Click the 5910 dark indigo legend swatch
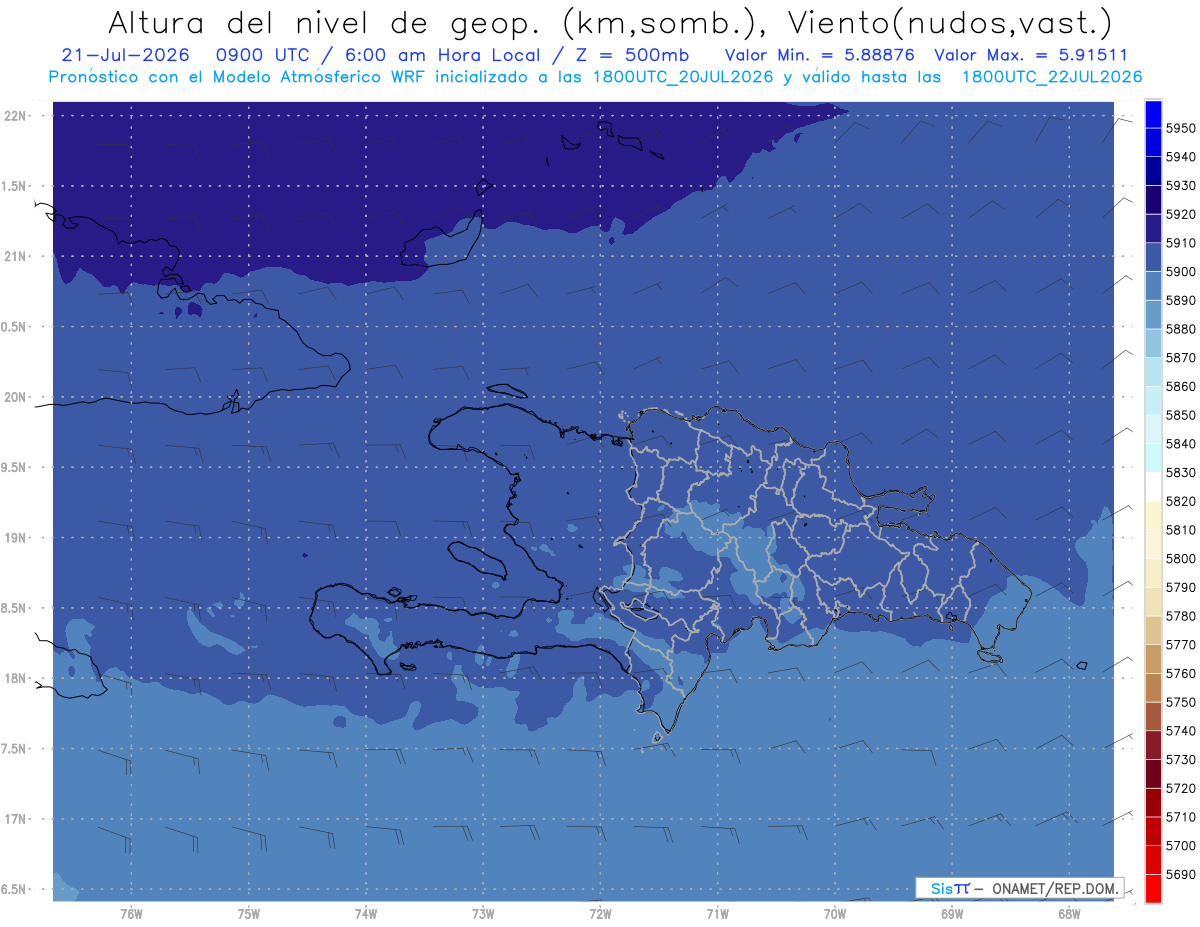Screen dimensions: 1200x927 pyautogui.click(x=1152, y=229)
